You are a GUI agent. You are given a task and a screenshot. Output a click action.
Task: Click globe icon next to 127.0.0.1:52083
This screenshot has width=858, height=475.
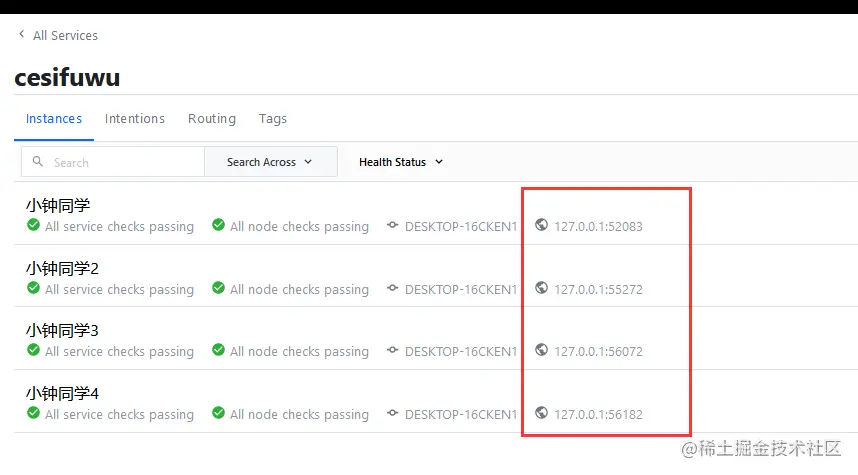[x=541, y=225]
